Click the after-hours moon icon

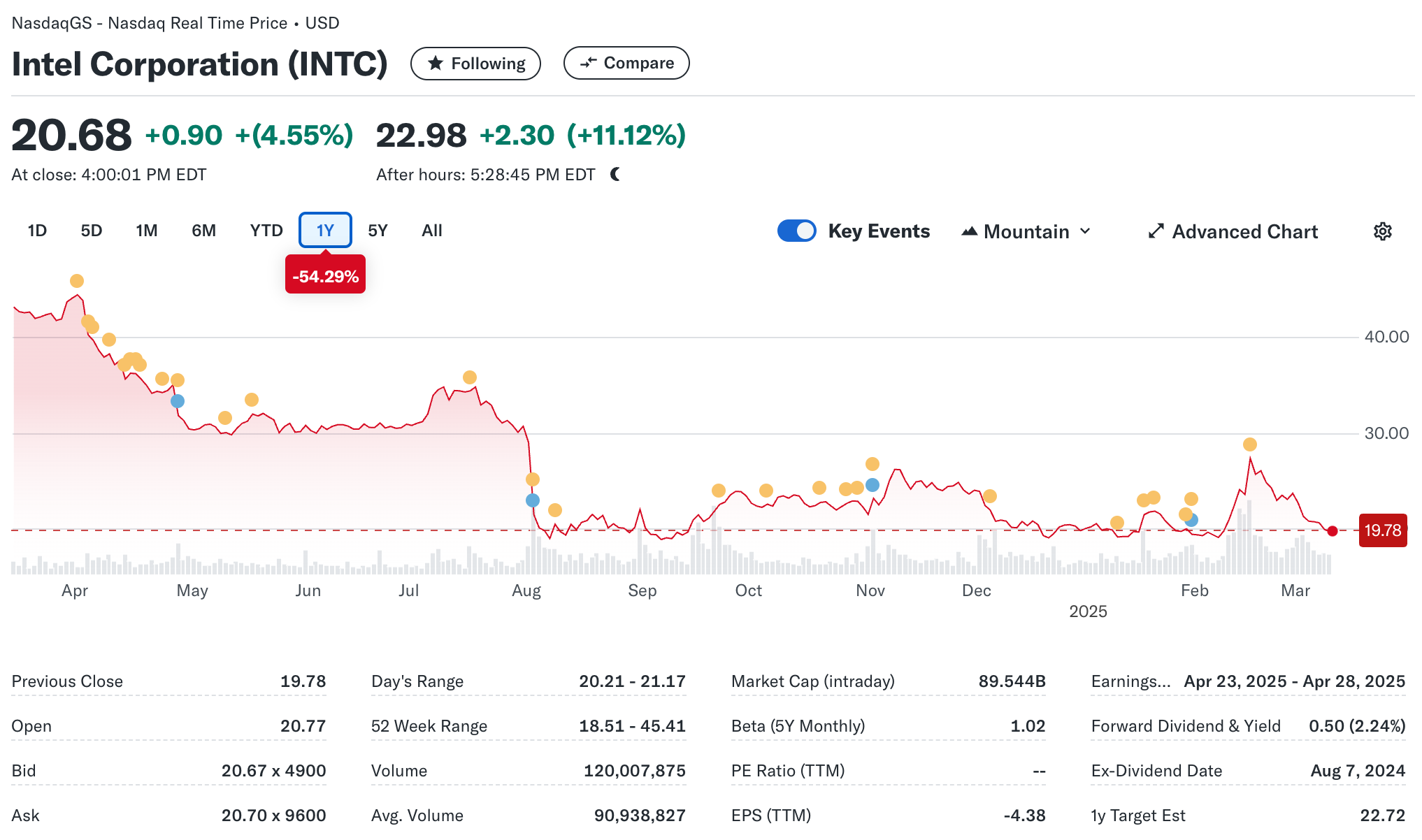(615, 174)
